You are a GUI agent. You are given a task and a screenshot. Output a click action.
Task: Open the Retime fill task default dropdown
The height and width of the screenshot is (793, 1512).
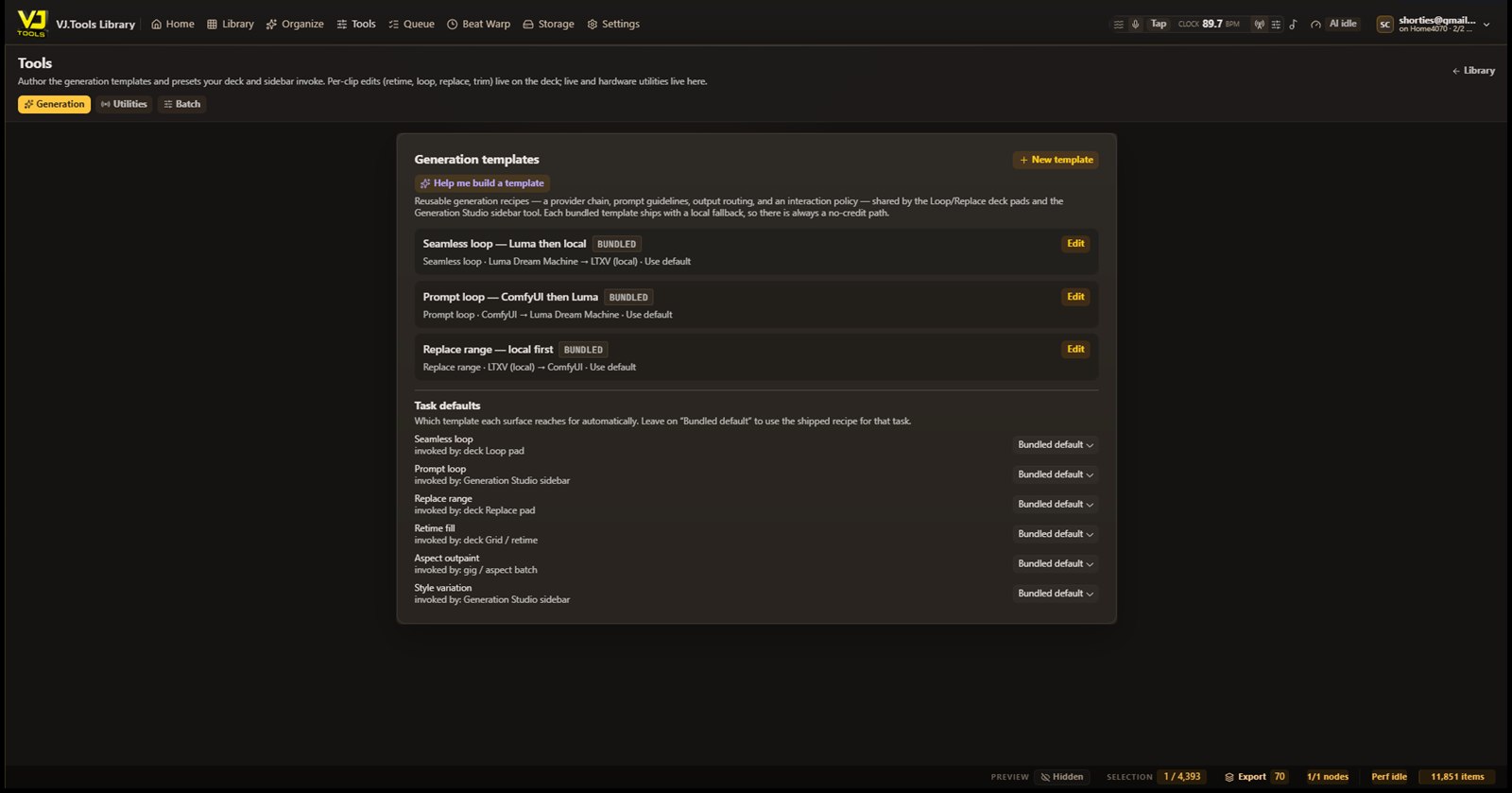[x=1055, y=534]
